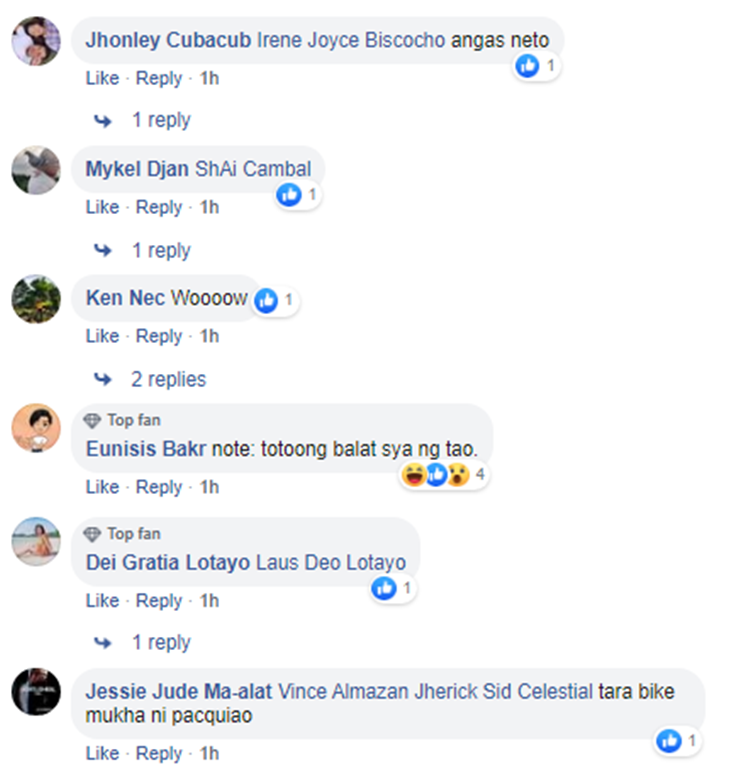The height and width of the screenshot is (777, 750).
Task: Expand the 1 reply under Jhonley Cubacub's comment
Action: 161,120
